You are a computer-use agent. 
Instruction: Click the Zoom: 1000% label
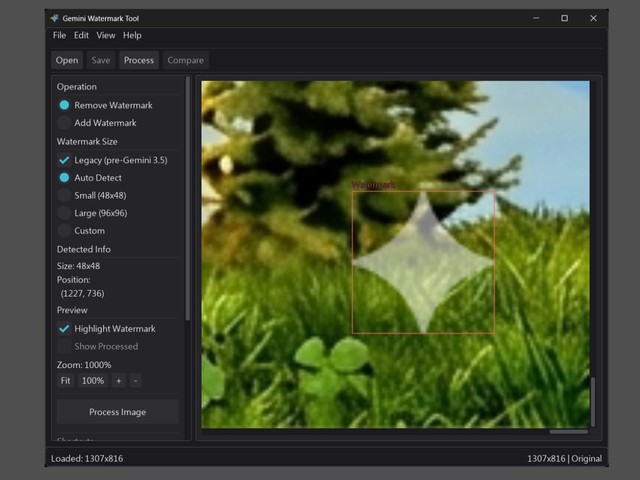pos(84,365)
